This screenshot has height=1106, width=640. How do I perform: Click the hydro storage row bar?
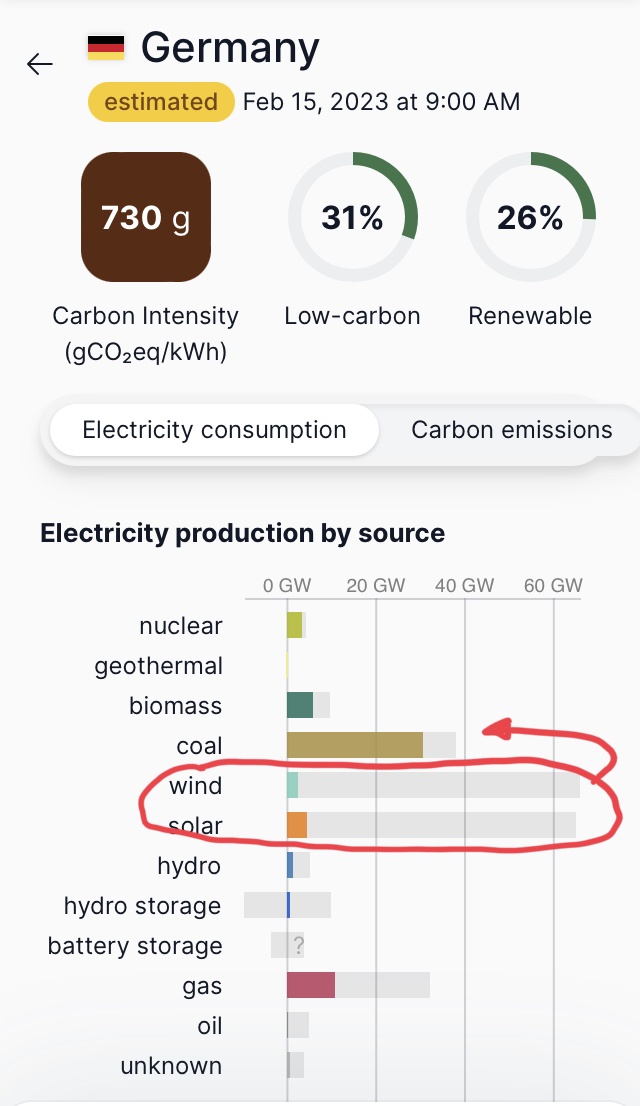(x=288, y=906)
